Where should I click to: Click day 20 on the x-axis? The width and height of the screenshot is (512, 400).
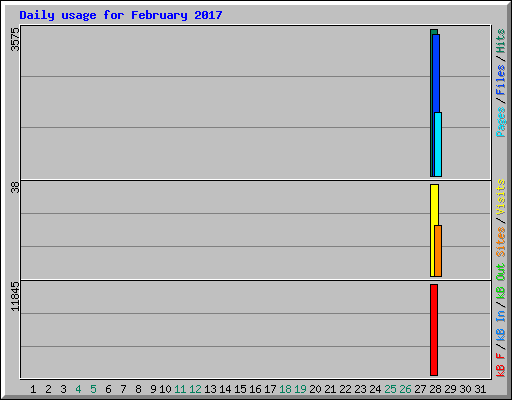click(x=315, y=389)
